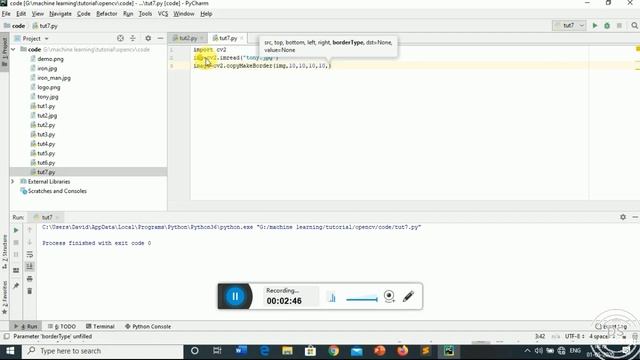Select tut5.py in project tree
Viewport: 640px width, 360px height.
[x=46, y=153]
